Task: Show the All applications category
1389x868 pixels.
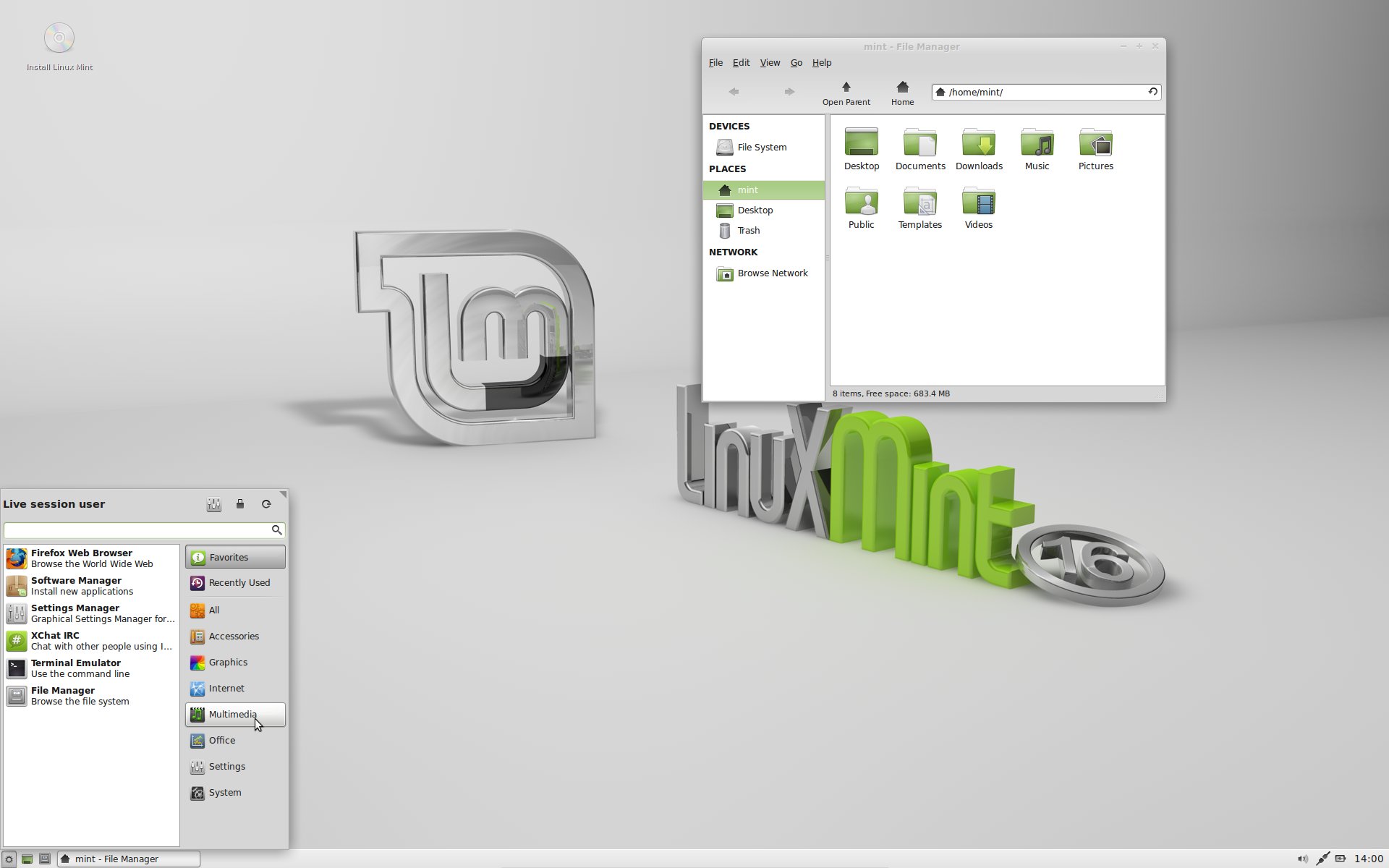Action: tap(235, 610)
